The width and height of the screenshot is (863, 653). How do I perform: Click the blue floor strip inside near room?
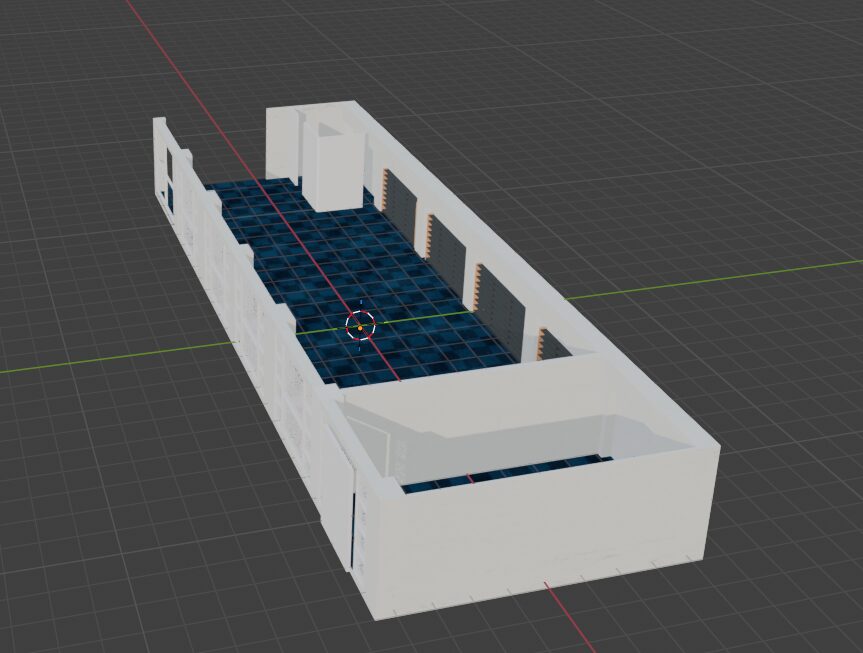(500, 474)
